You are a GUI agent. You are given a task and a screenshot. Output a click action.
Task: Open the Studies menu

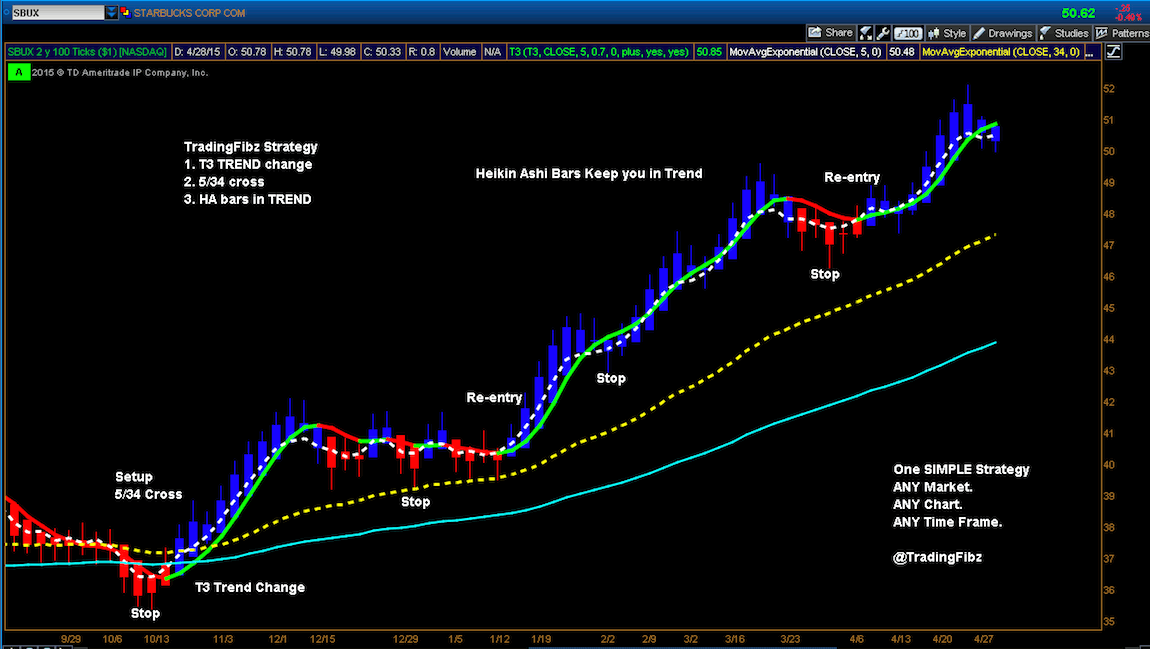(1063, 33)
